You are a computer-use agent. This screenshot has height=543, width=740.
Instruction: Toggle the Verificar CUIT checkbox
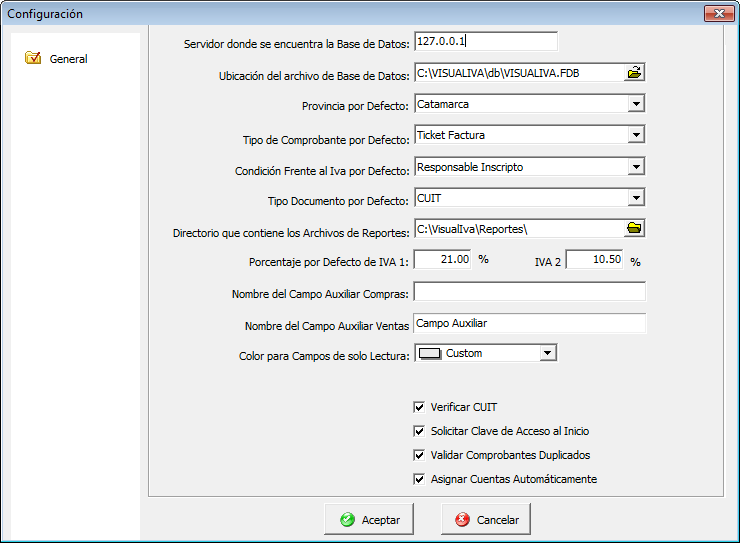tap(419, 407)
